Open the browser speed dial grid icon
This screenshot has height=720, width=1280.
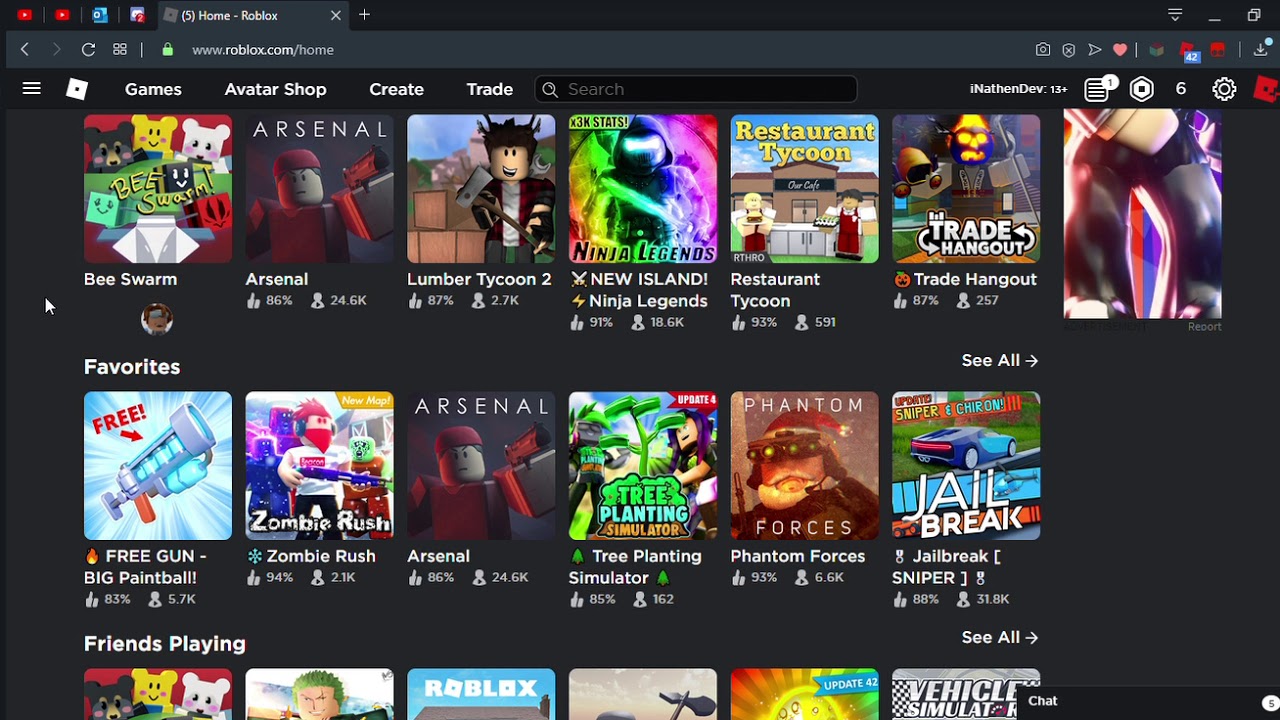[x=120, y=49]
